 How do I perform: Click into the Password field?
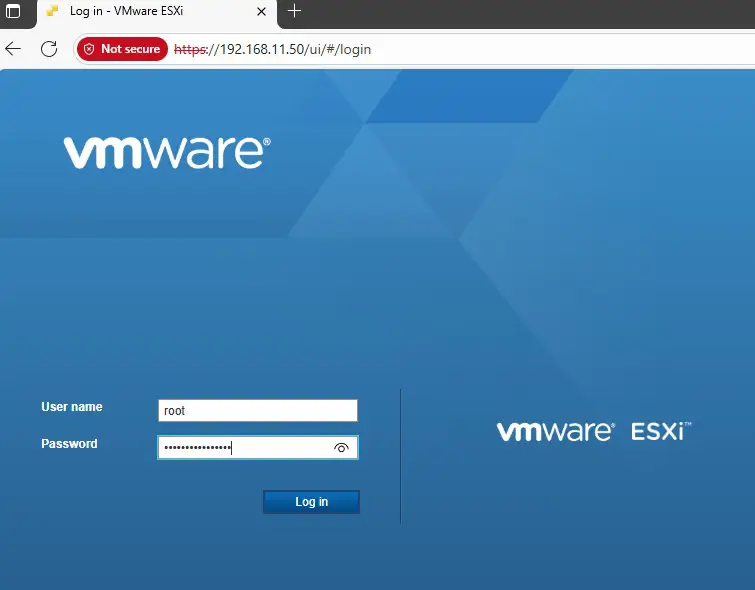point(258,447)
